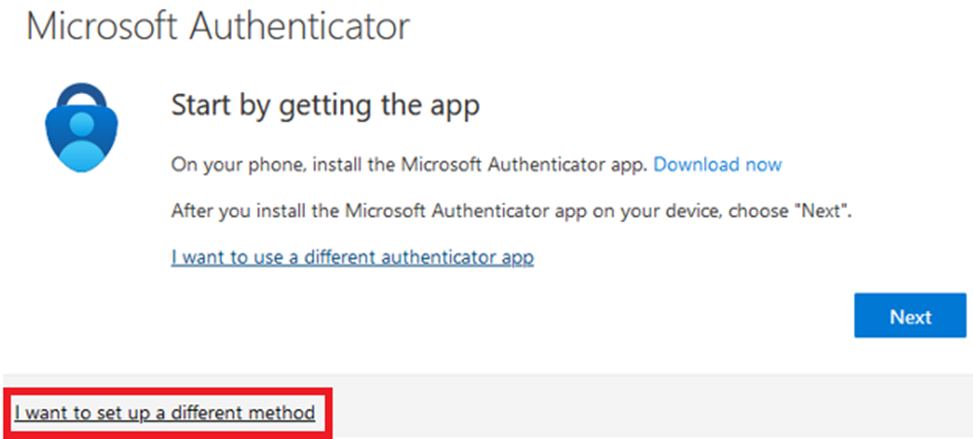Click the Microsoft Authenticator lock icon
This screenshot has height=439, width=973.
coord(82,127)
